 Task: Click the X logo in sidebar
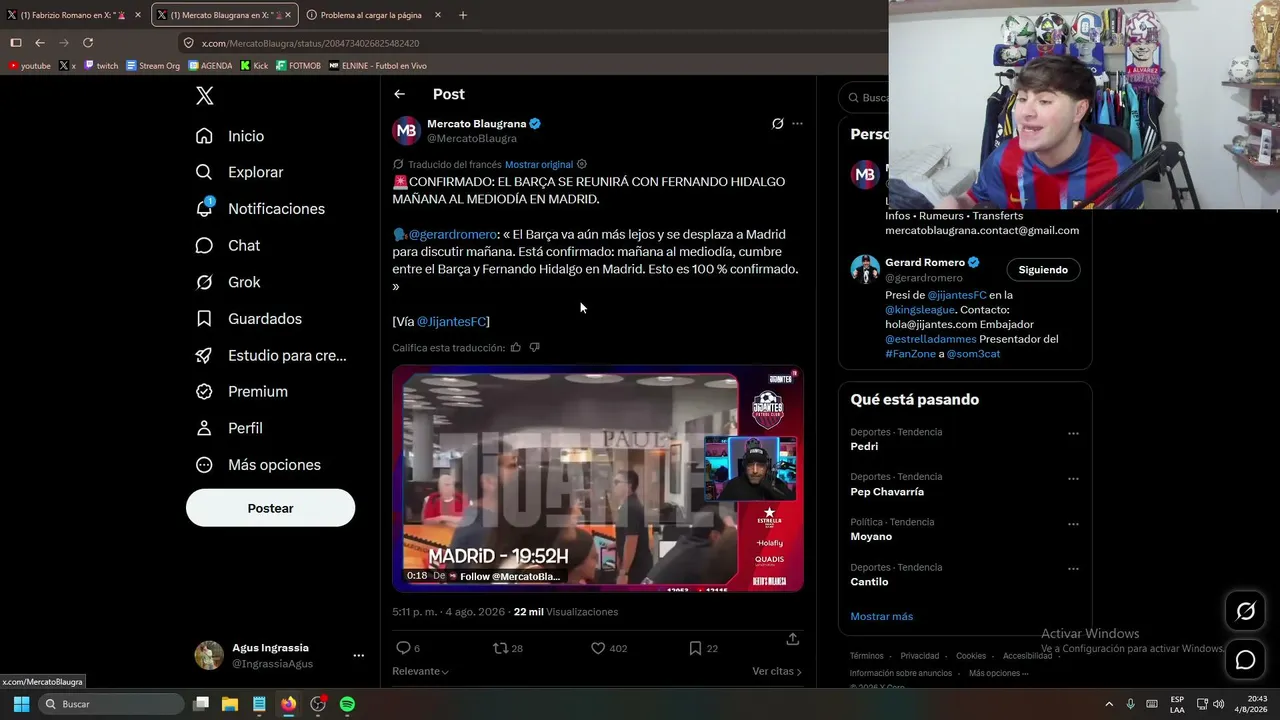click(205, 96)
